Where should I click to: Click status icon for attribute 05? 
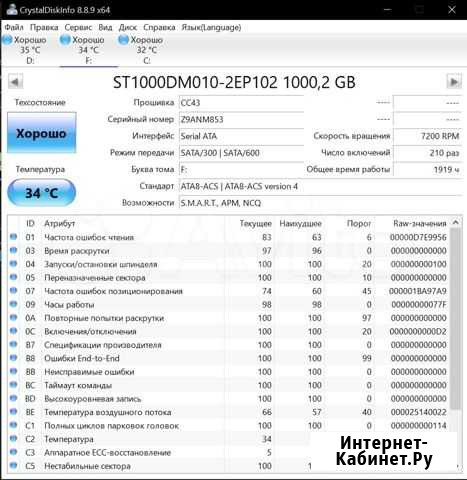tap(13, 277)
